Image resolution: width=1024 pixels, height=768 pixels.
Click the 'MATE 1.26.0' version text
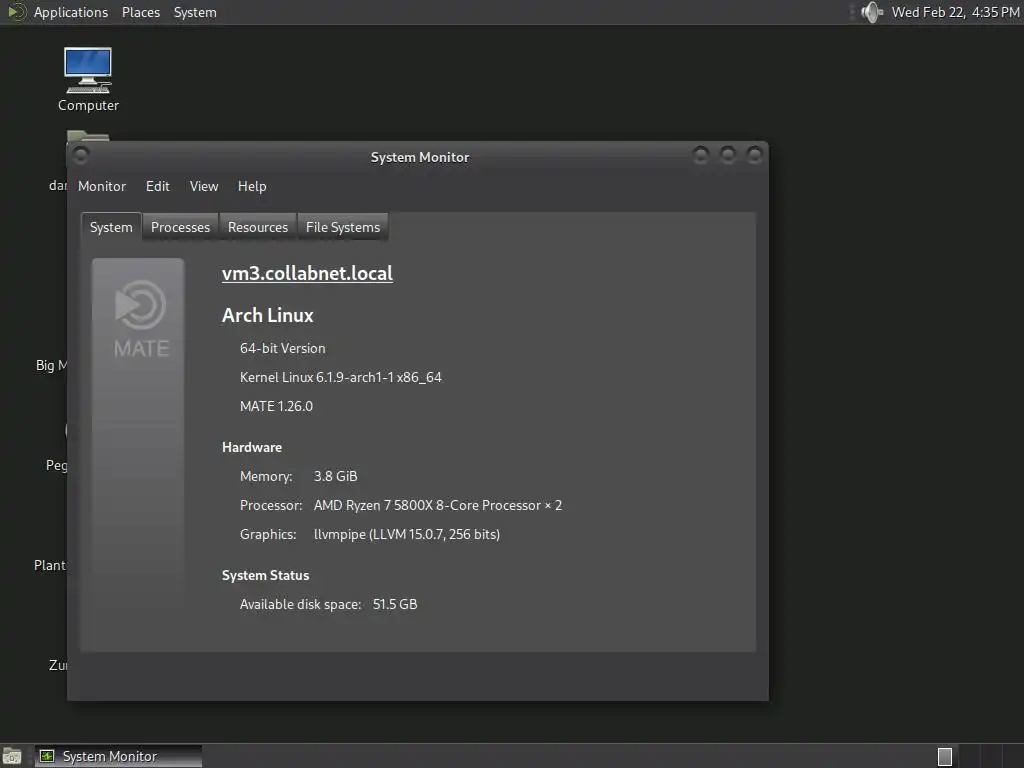coord(276,406)
